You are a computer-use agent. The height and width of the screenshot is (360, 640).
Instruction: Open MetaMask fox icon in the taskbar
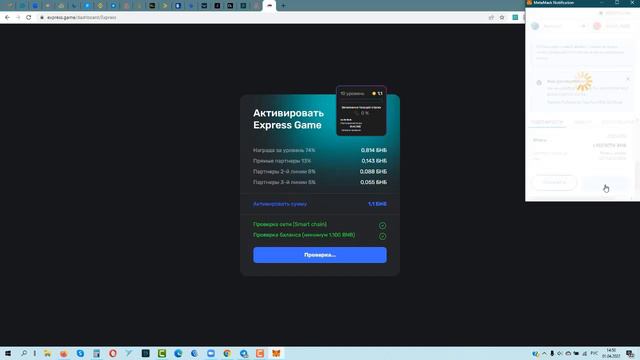(x=276, y=353)
